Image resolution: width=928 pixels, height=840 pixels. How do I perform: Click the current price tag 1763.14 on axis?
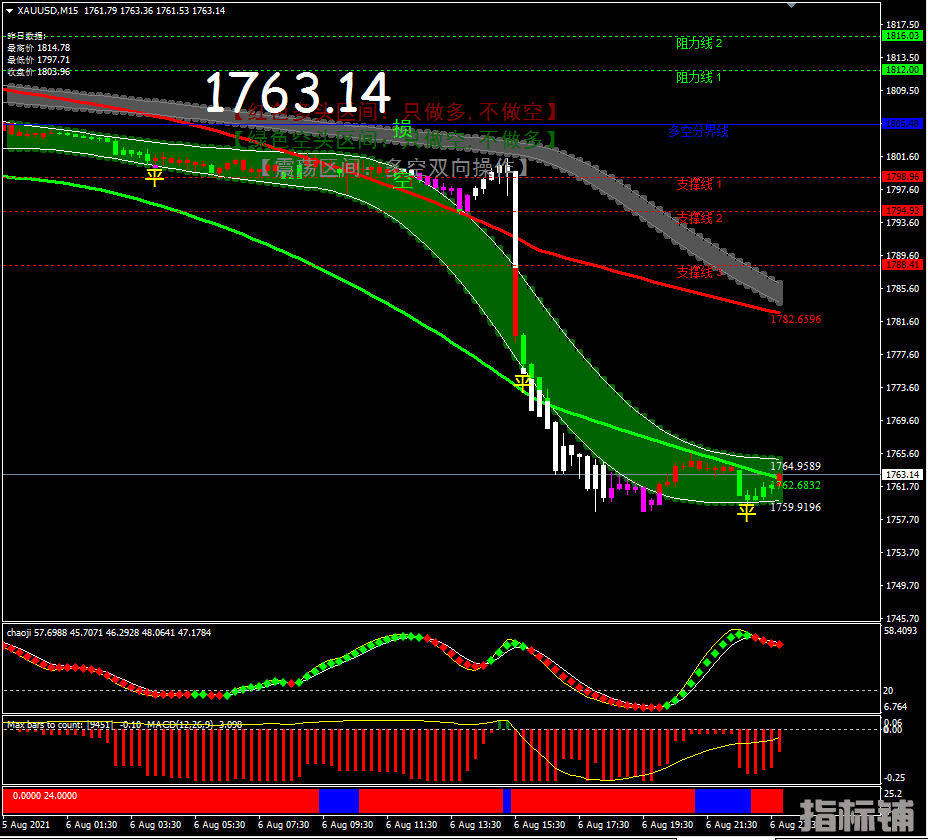(903, 475)
